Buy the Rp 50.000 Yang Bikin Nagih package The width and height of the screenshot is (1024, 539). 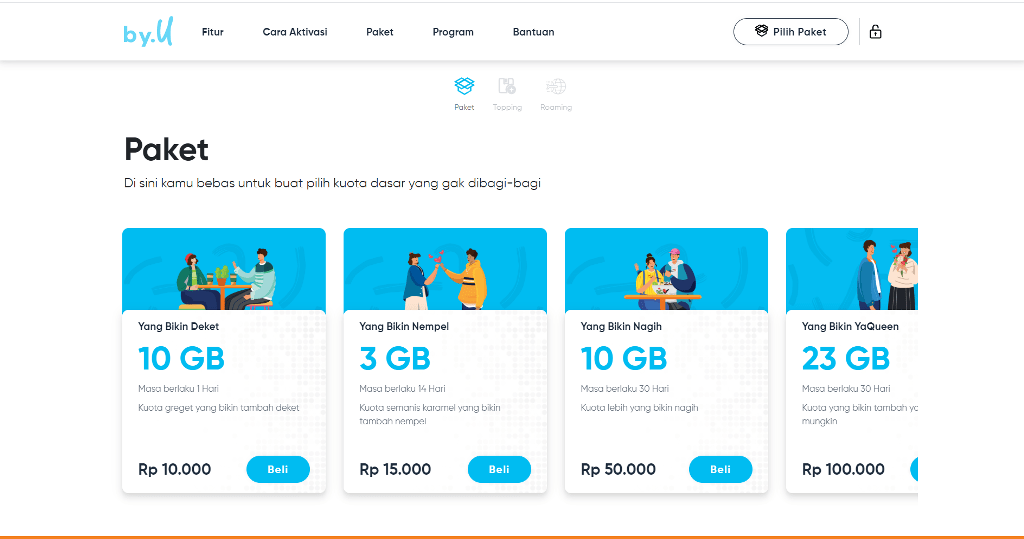click(x=720, y=469)
